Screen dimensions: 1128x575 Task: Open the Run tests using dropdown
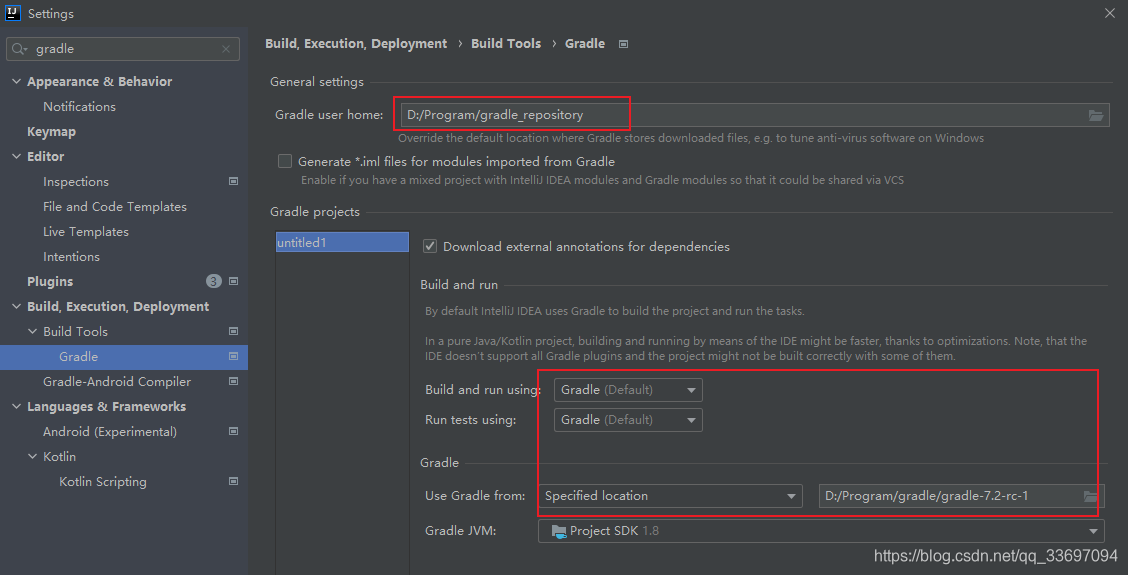tap(628, 420)
